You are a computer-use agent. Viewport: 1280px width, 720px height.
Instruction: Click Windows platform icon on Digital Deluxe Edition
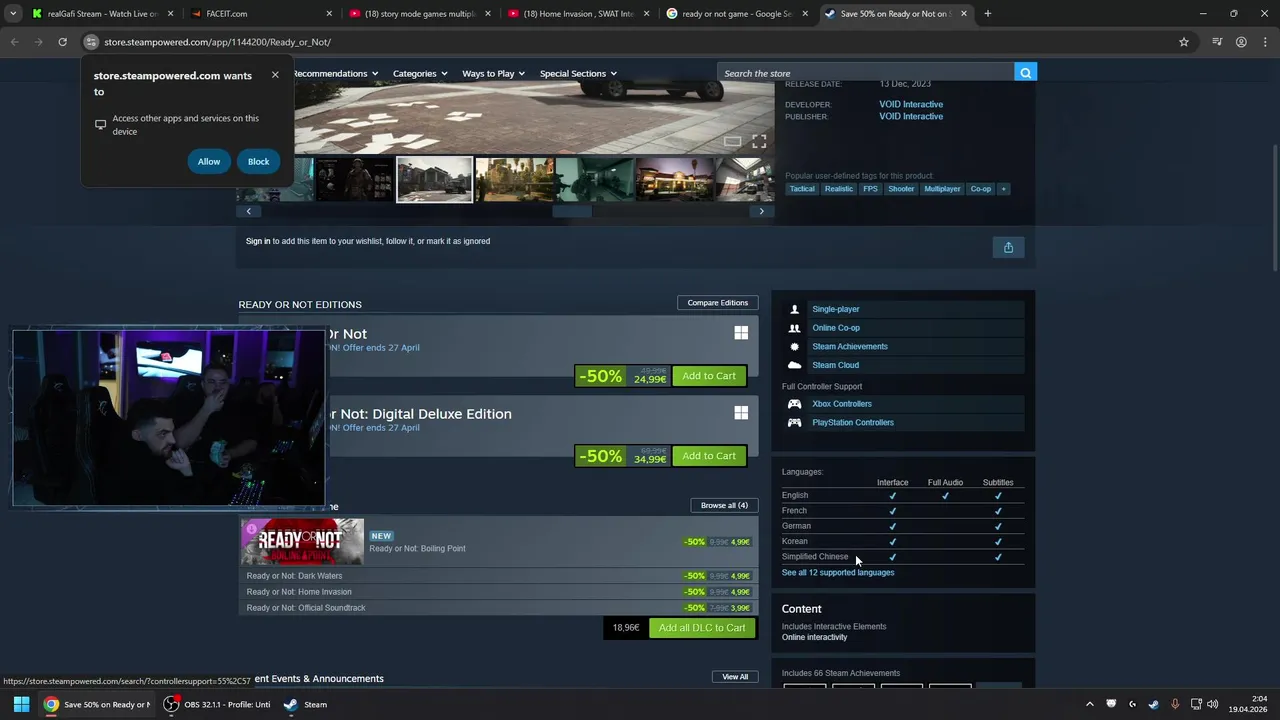(741, 413)
